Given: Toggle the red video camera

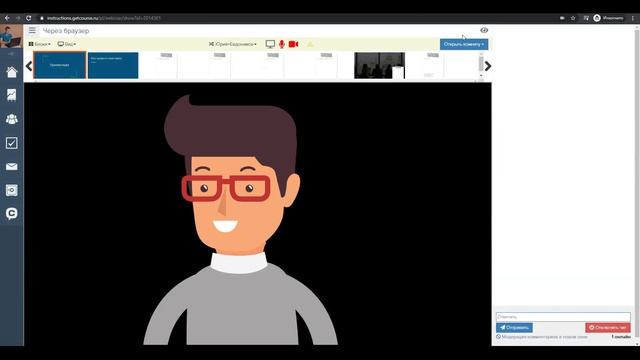Looking at the screenshot, I should pos(293,44).
